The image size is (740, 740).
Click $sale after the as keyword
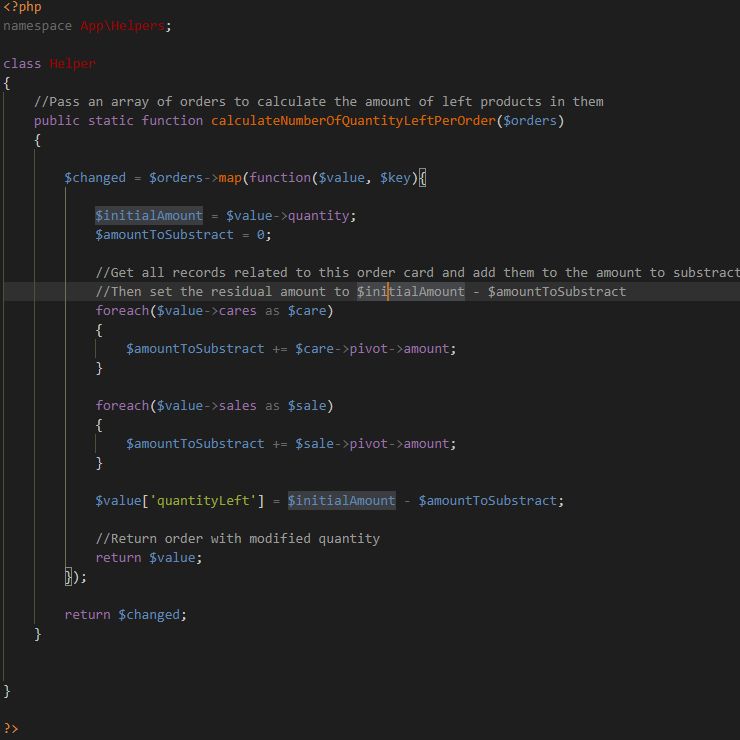click(307, 406)
